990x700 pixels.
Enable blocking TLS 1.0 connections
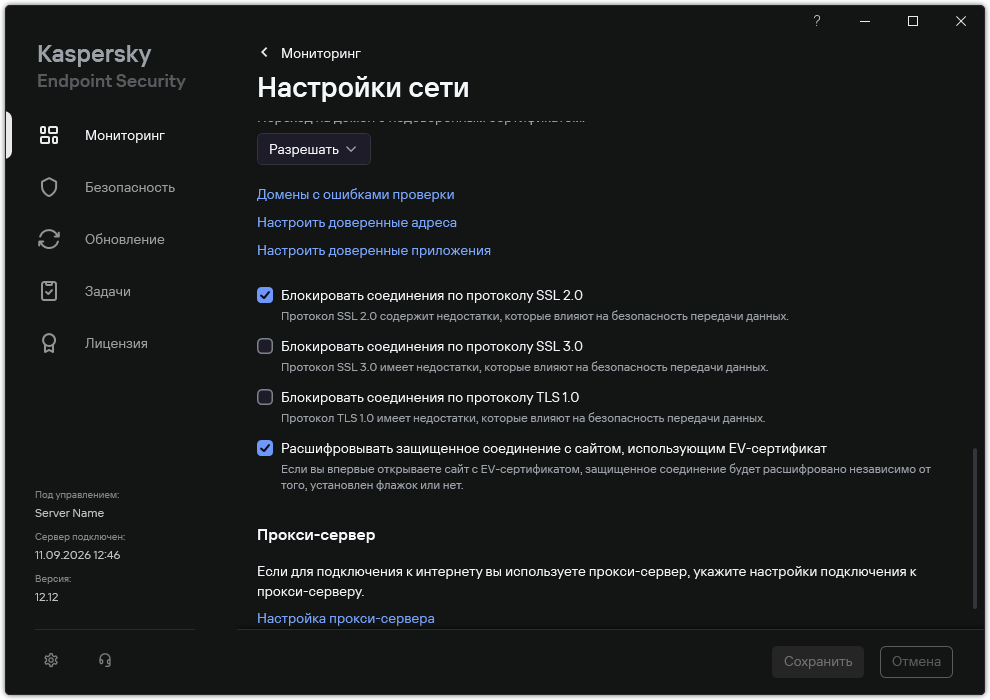tap(265, 397)
